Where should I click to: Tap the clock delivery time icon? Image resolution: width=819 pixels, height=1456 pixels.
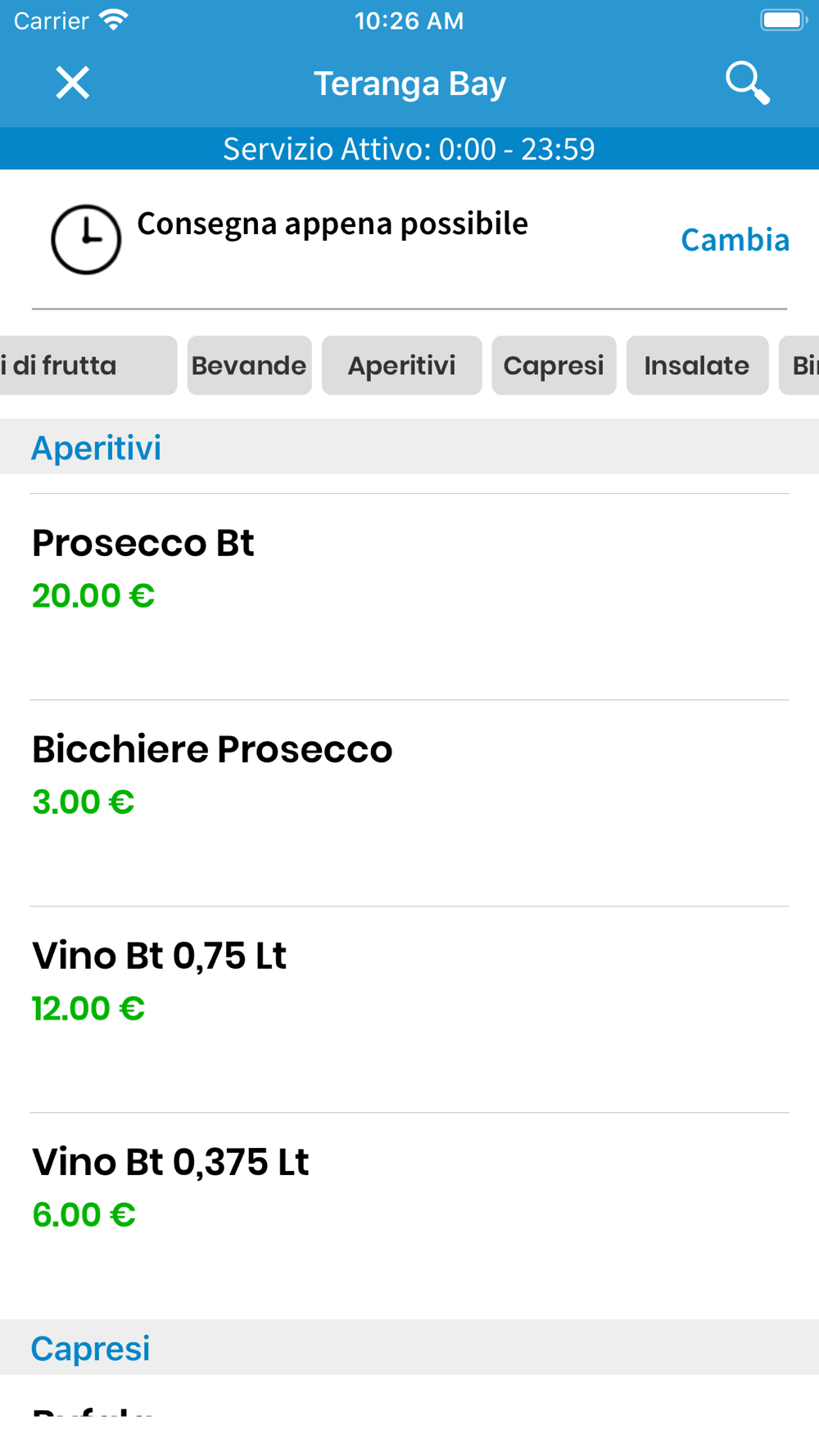(x=86, y=239)
